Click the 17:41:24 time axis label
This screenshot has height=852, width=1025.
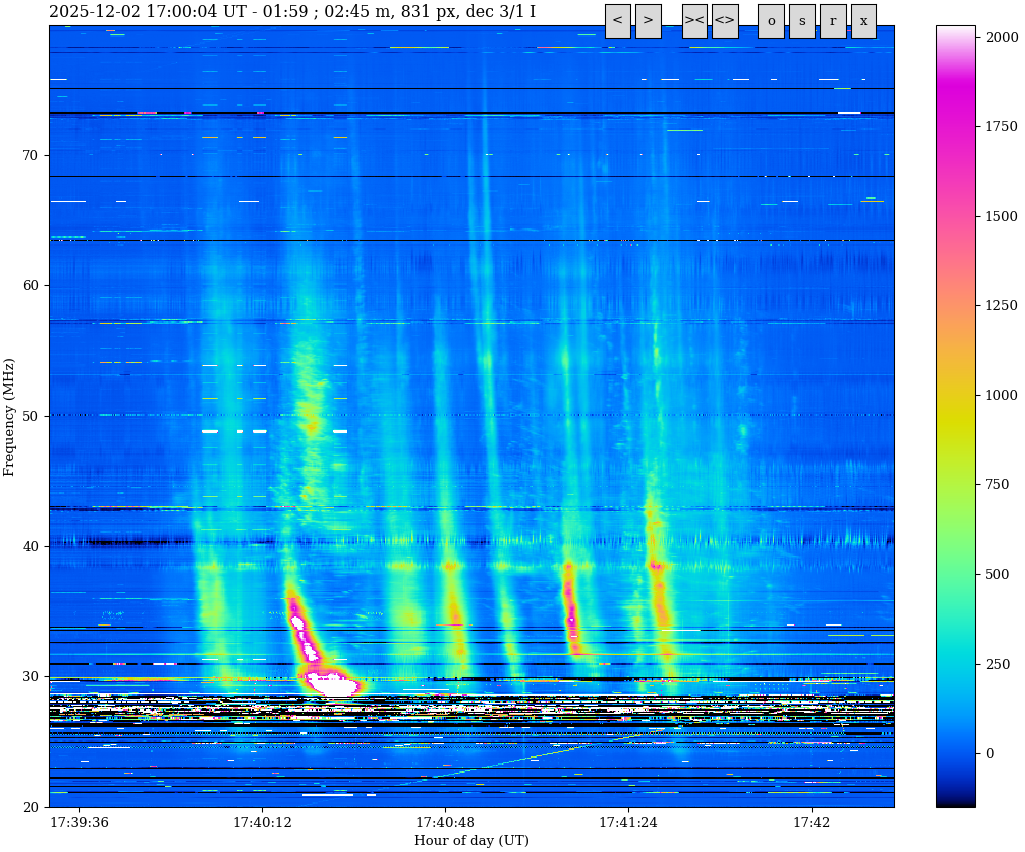point(628,823)
